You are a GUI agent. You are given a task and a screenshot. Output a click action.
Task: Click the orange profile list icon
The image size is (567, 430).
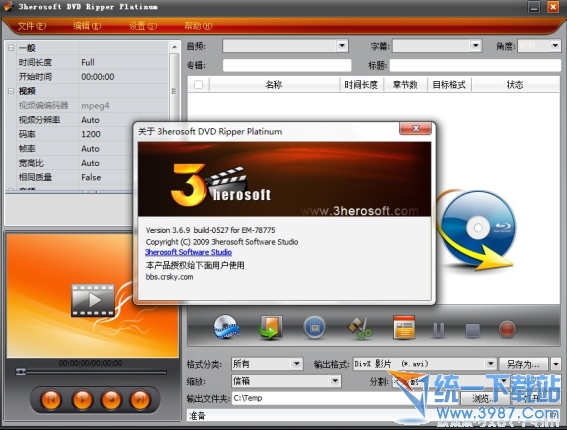[404, 327]
